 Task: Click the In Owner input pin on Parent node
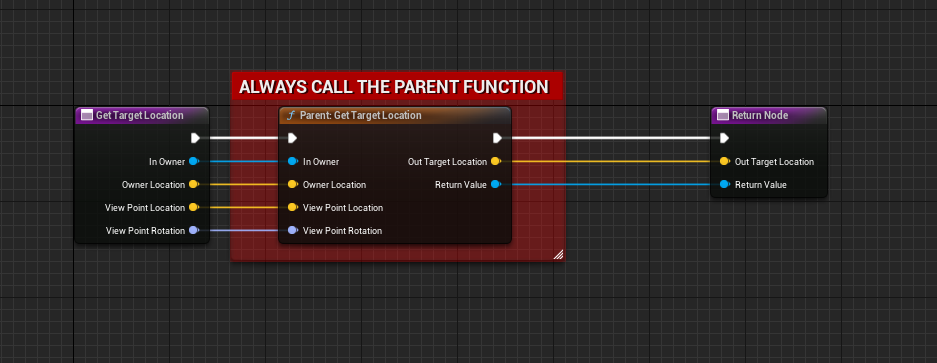click(x=292, y=161)
